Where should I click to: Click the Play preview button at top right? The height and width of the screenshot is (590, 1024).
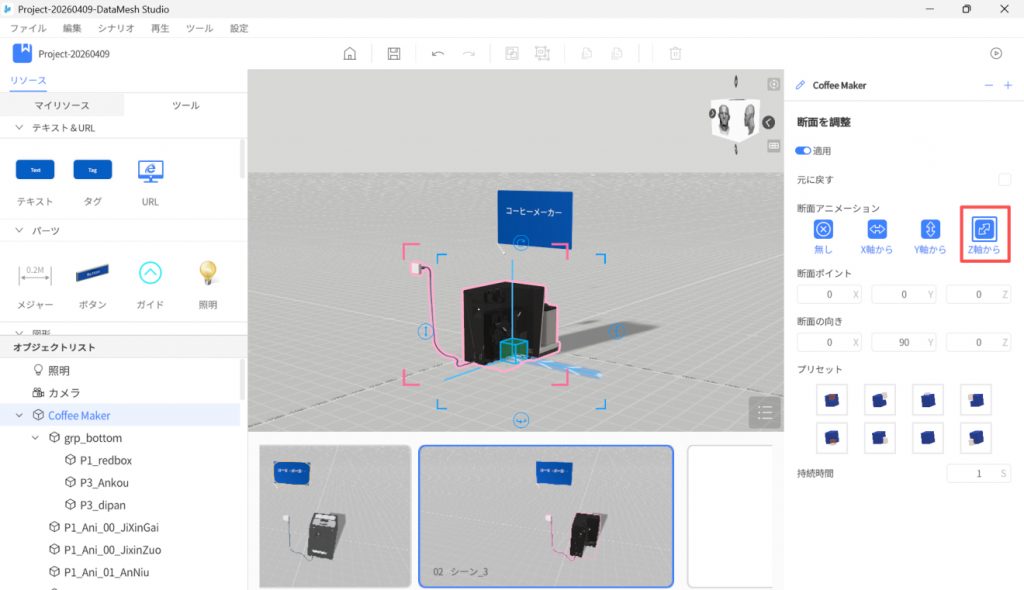[996, 54]
